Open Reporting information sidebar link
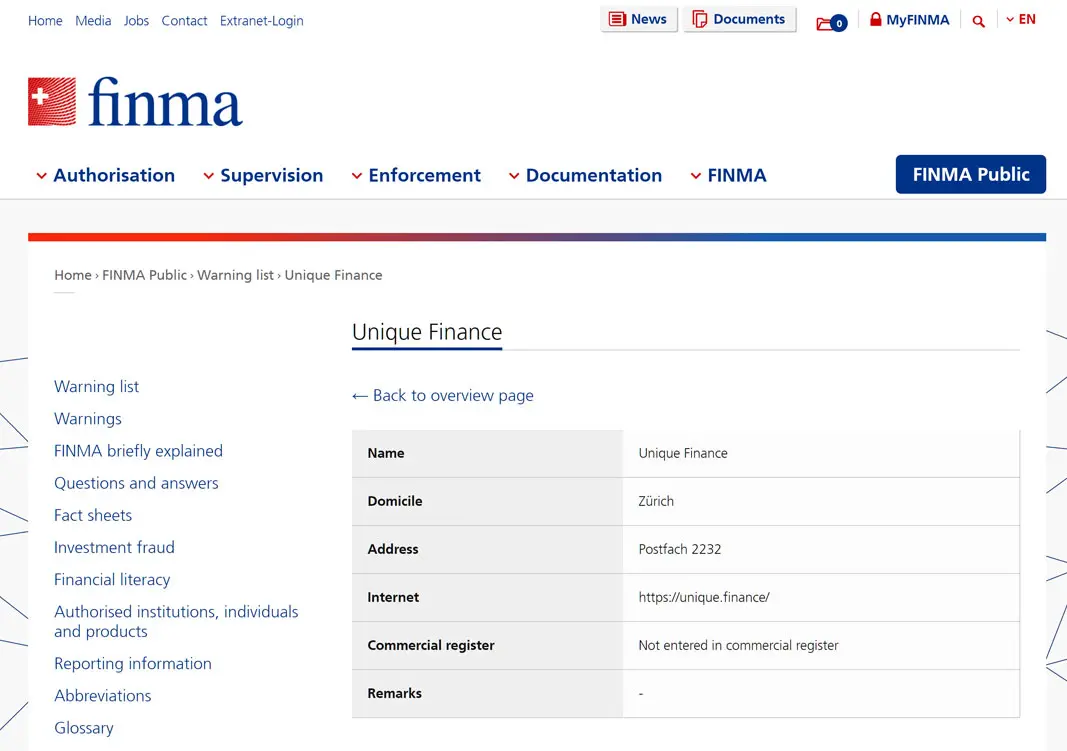 coord(133,664)
